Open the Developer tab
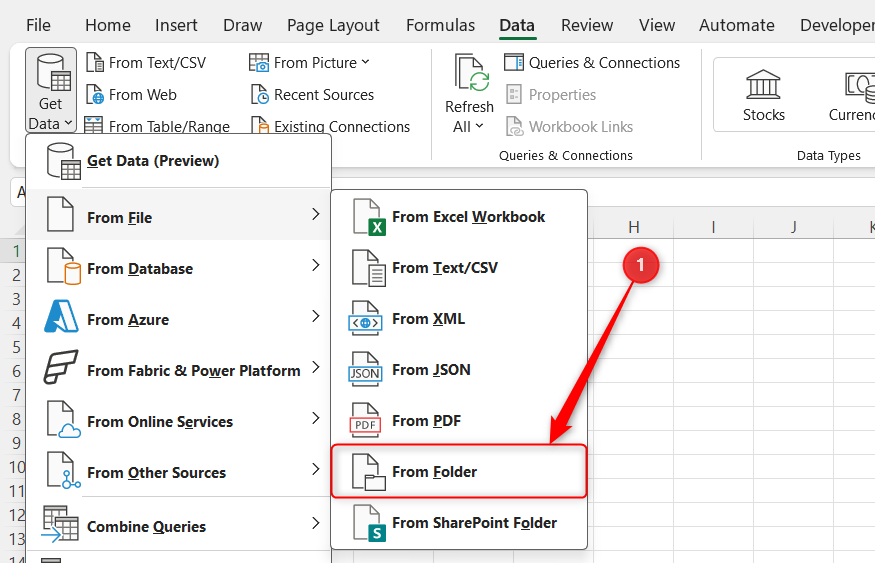Screen dimensions: 875x563 coord(837,25)
